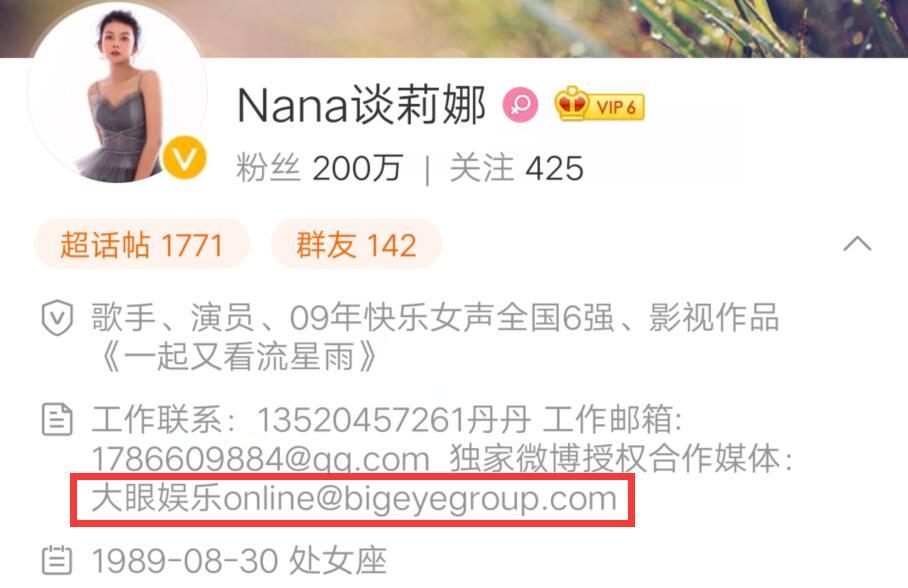Click the document bio icon
908x588 pixels.
(x=57, y=420)
